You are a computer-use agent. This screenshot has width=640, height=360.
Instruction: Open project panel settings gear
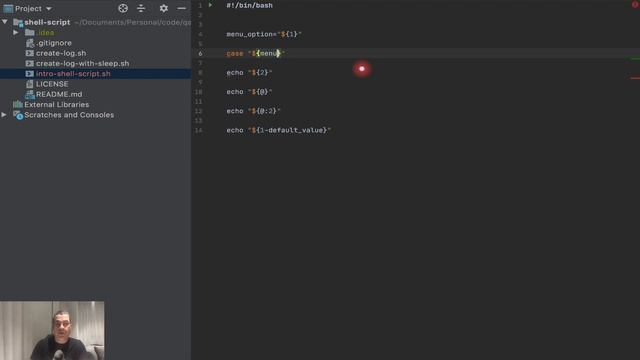coord(164,8)
